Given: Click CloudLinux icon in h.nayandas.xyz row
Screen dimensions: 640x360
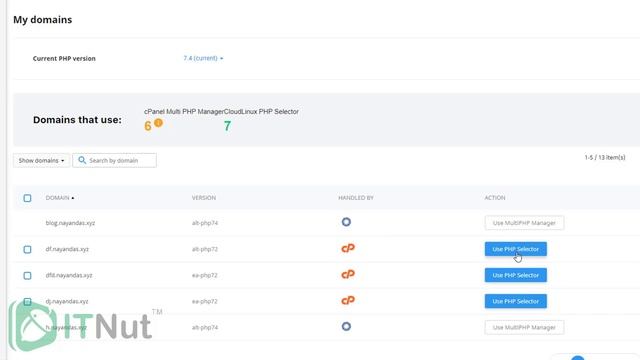Looking at the screenshot, I should pyautogui.click(x=346, y=327).
